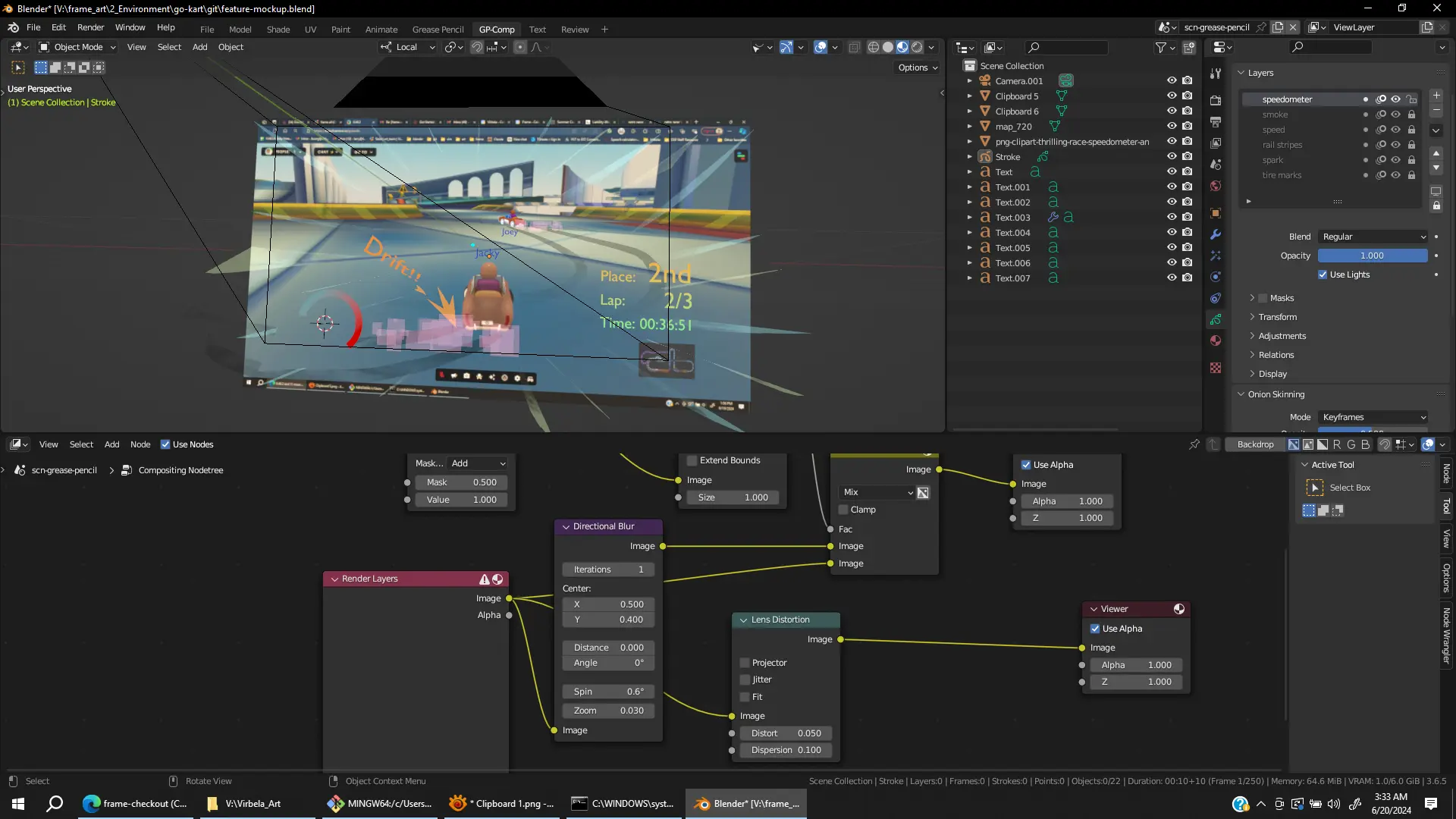Open the Modifiers properties tab (wrench icon)
Image resolution: width=1456 pixels, height=819 pixels.
click(x=1216, y=234)
